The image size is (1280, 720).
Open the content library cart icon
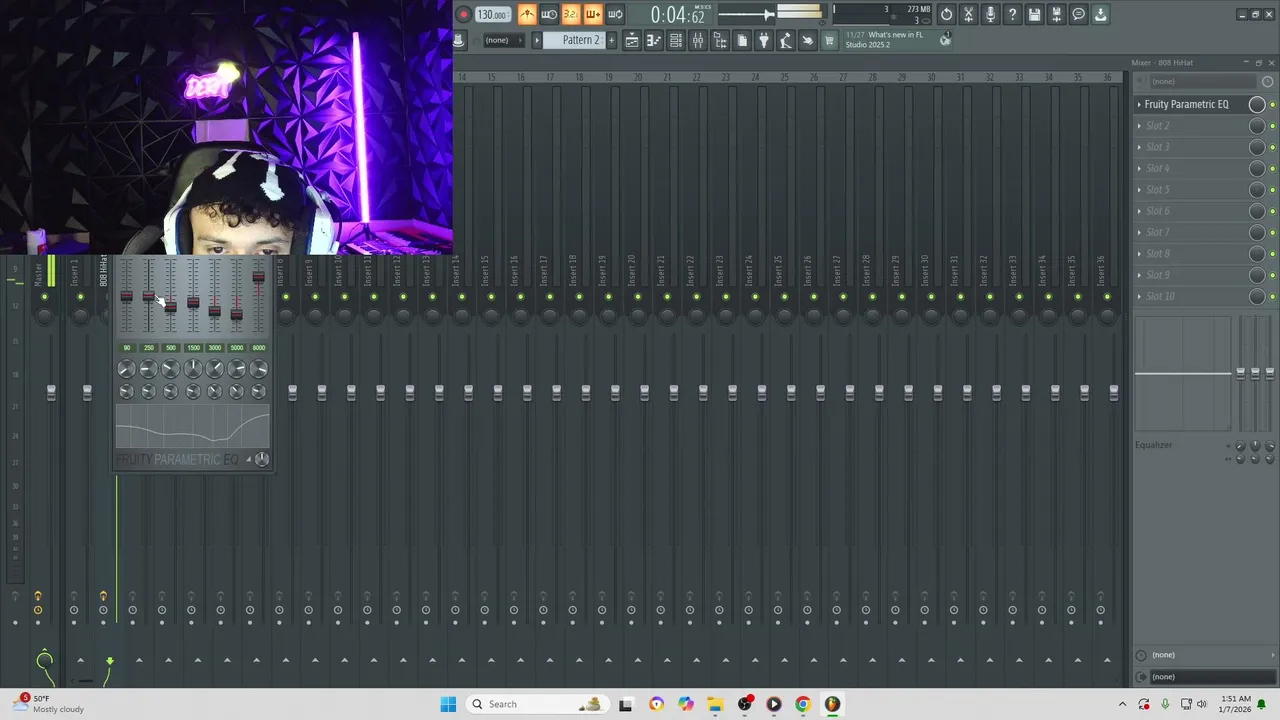pos(829,40)
